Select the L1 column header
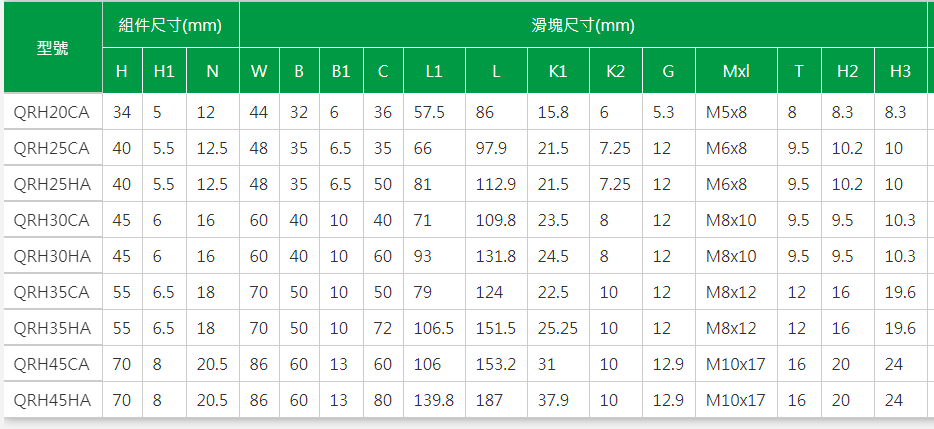 (x=435, y=71)
